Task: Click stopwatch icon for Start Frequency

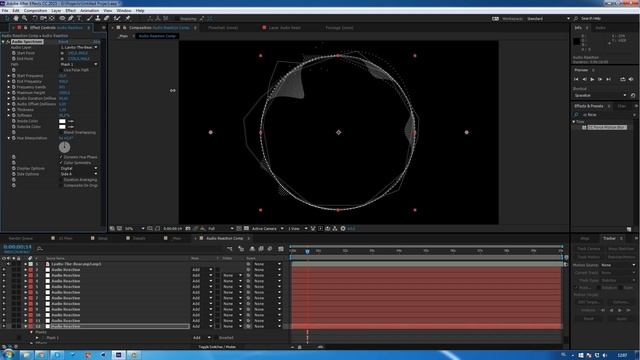Action: pyautogui.click(x=13, y=76)
